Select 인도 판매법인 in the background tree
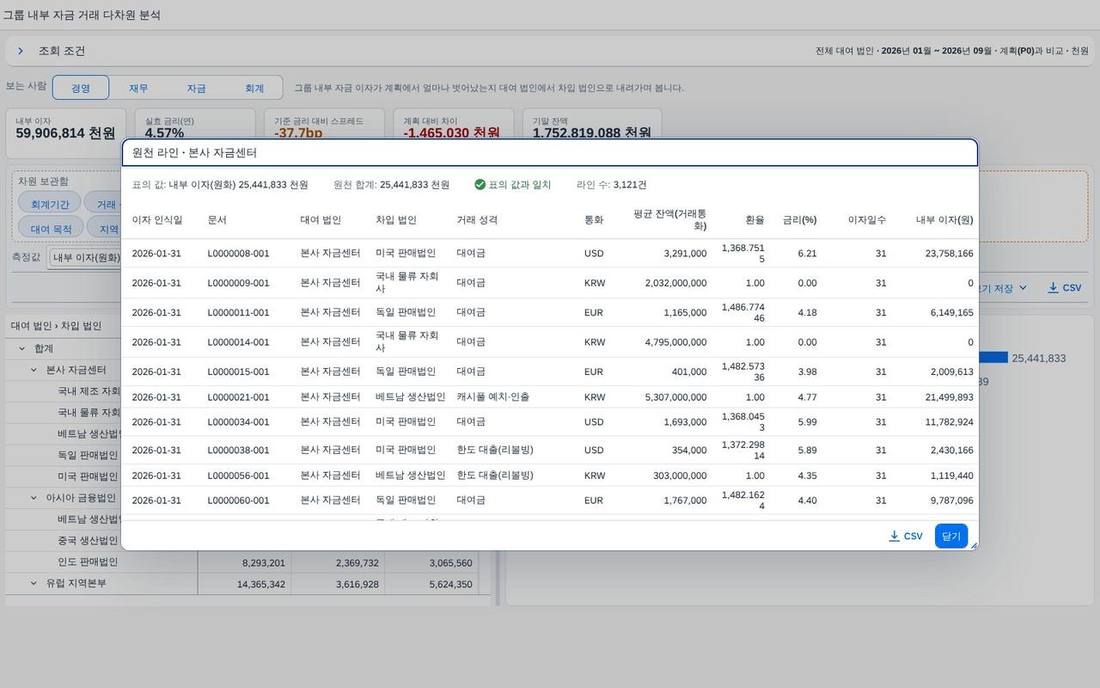The image size is (1100, 688). coord(88,562)
